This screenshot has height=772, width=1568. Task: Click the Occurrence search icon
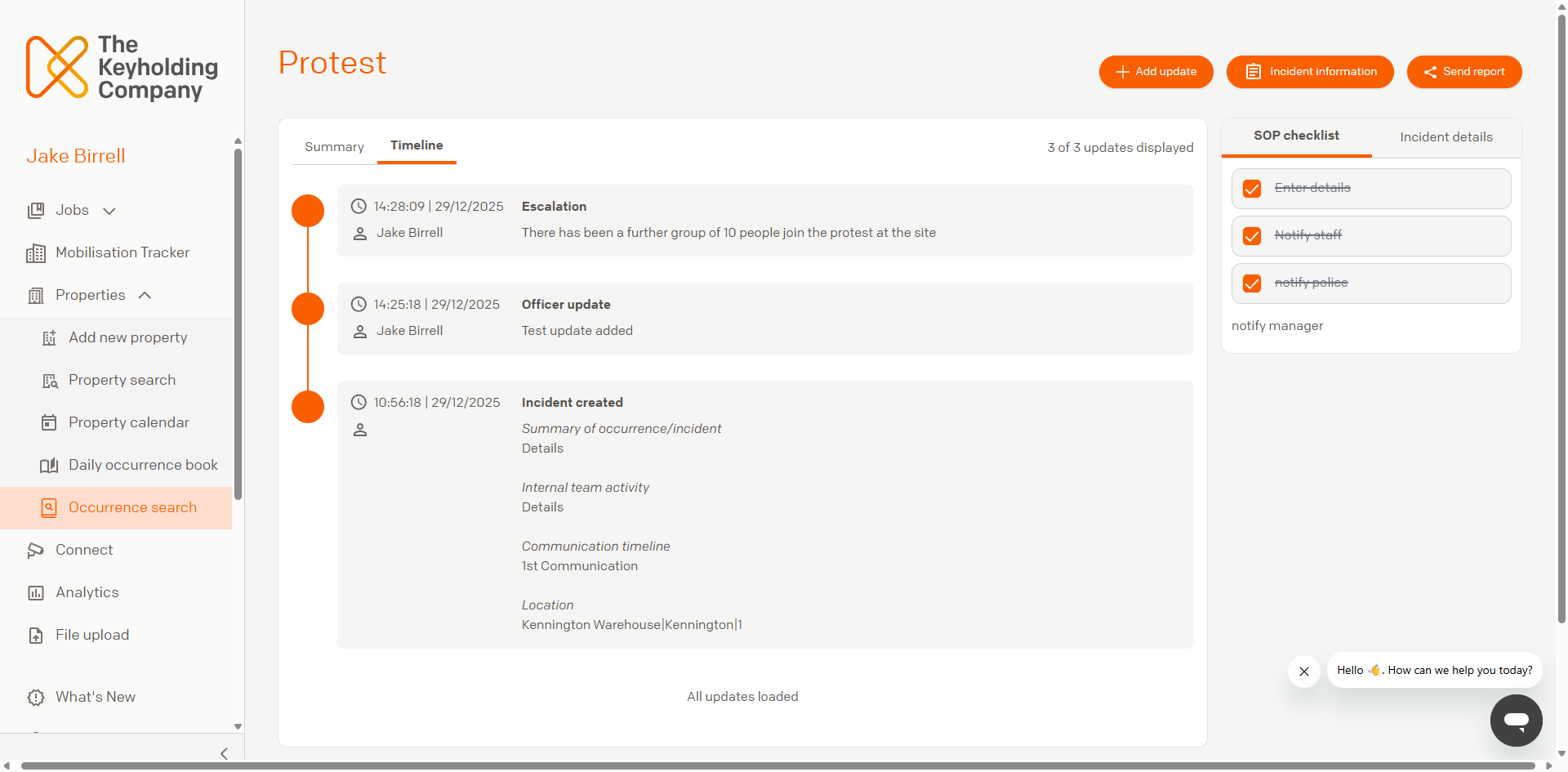pyautogui.click(x=49, y=508)
